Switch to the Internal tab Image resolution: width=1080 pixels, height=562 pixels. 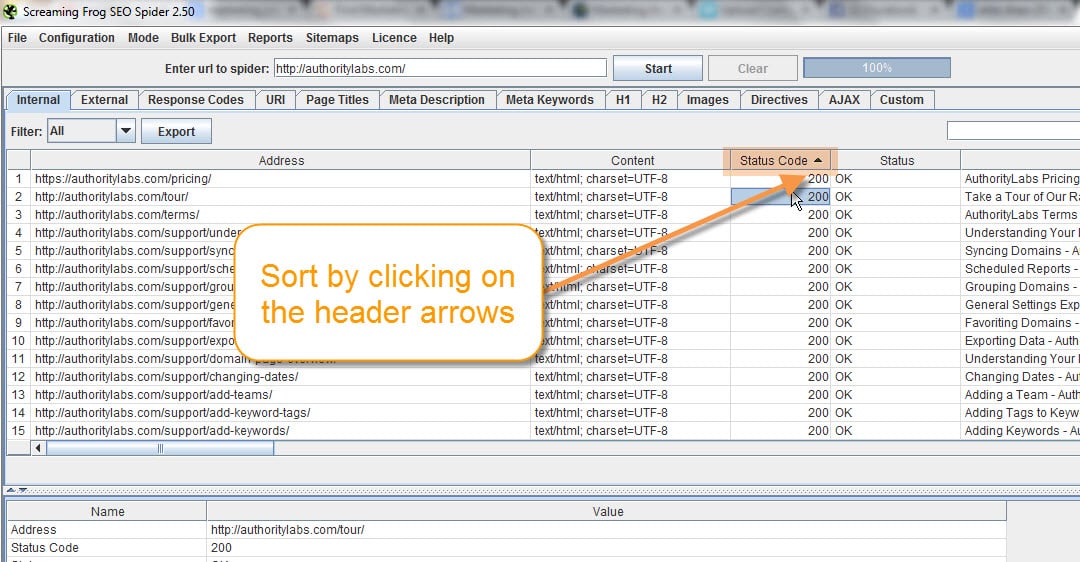point(38,100)
